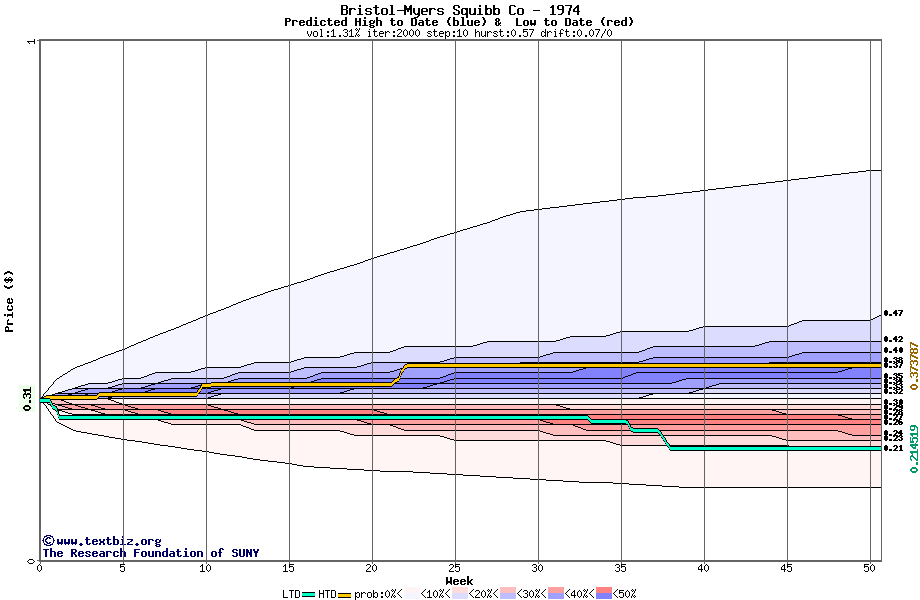
Task: Click the "step:10" parameter text
Action: [447, 33]
